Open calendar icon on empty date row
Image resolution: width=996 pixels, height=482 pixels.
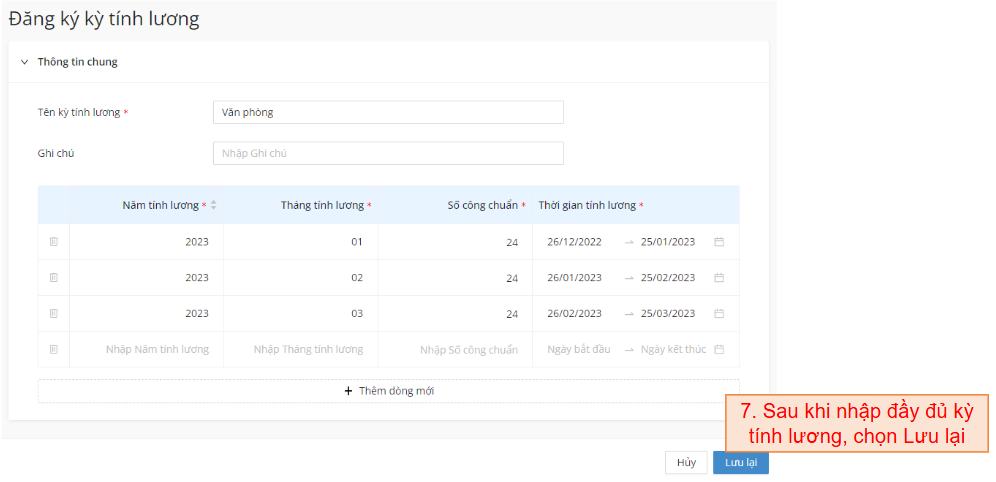point(719,350)
